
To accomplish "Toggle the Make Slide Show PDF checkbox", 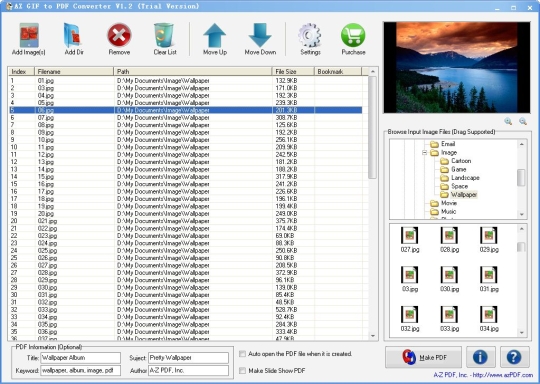I will pos(242,371).
